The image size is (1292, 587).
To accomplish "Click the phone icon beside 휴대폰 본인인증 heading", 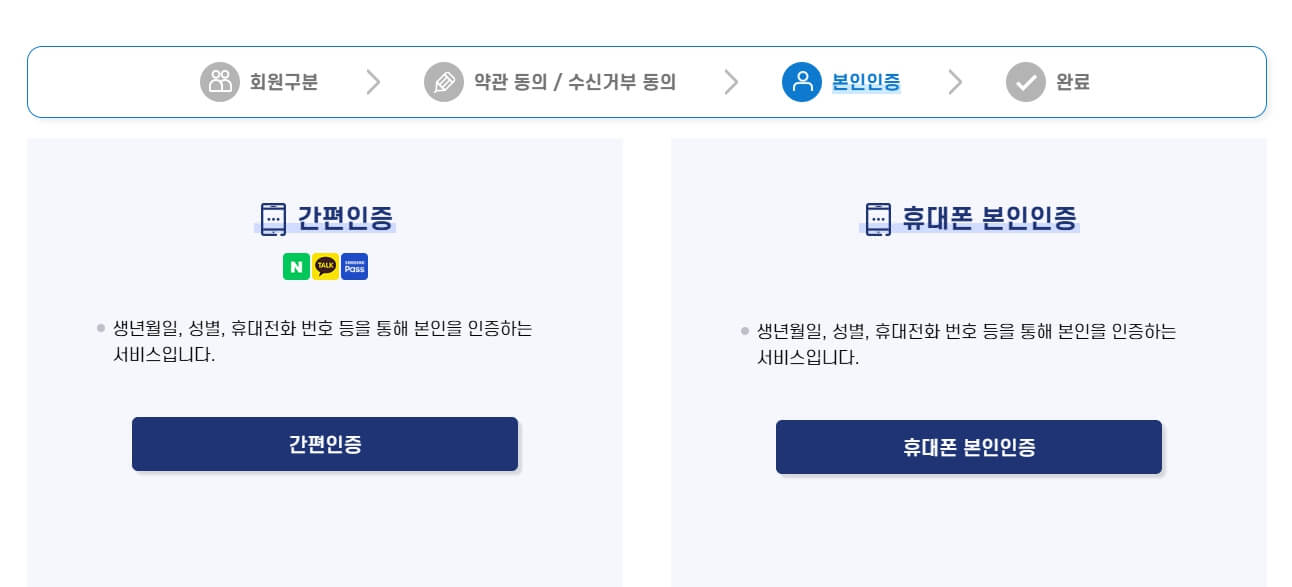I will coord(878,220).
